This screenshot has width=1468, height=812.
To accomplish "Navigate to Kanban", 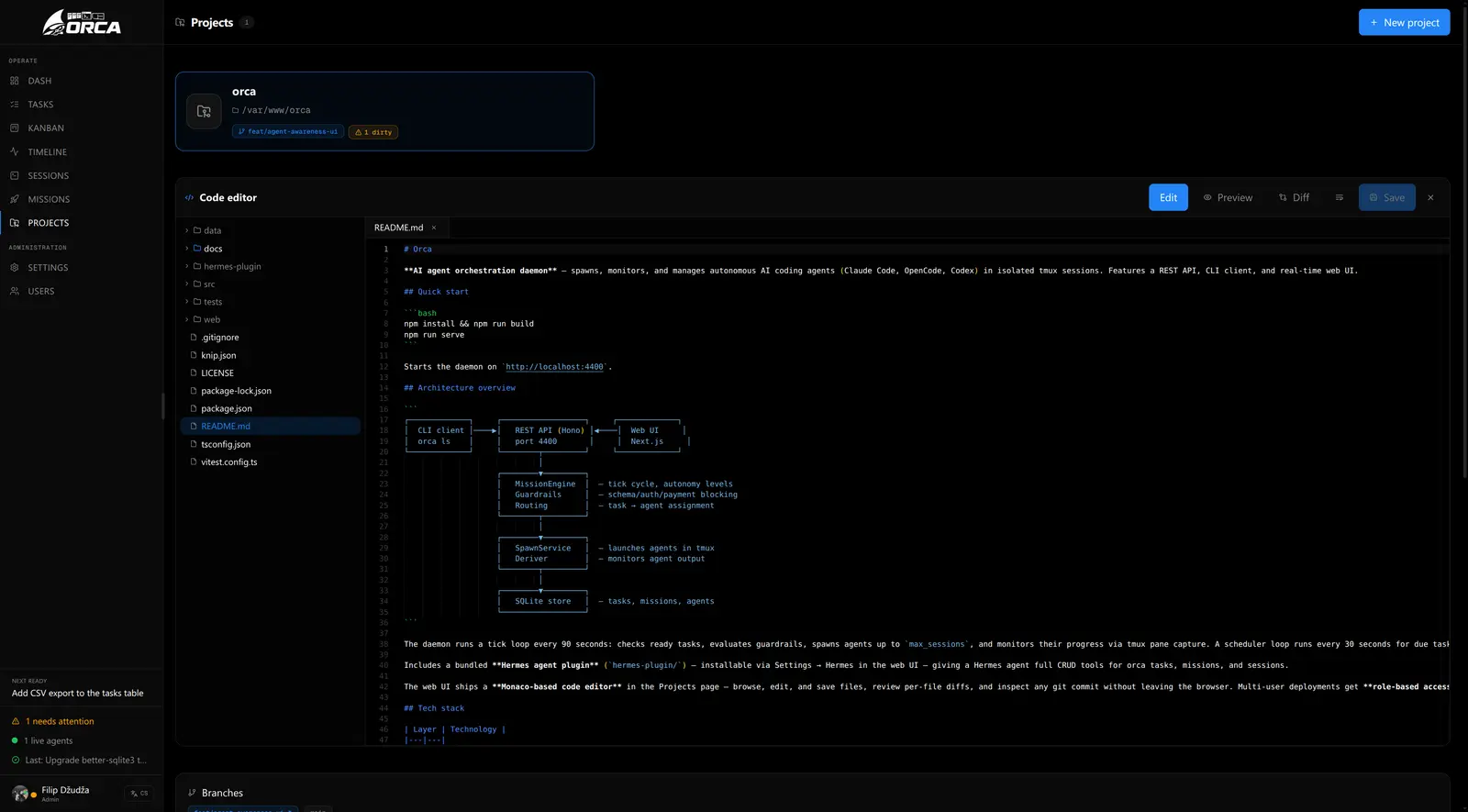I will pos(82,128).
